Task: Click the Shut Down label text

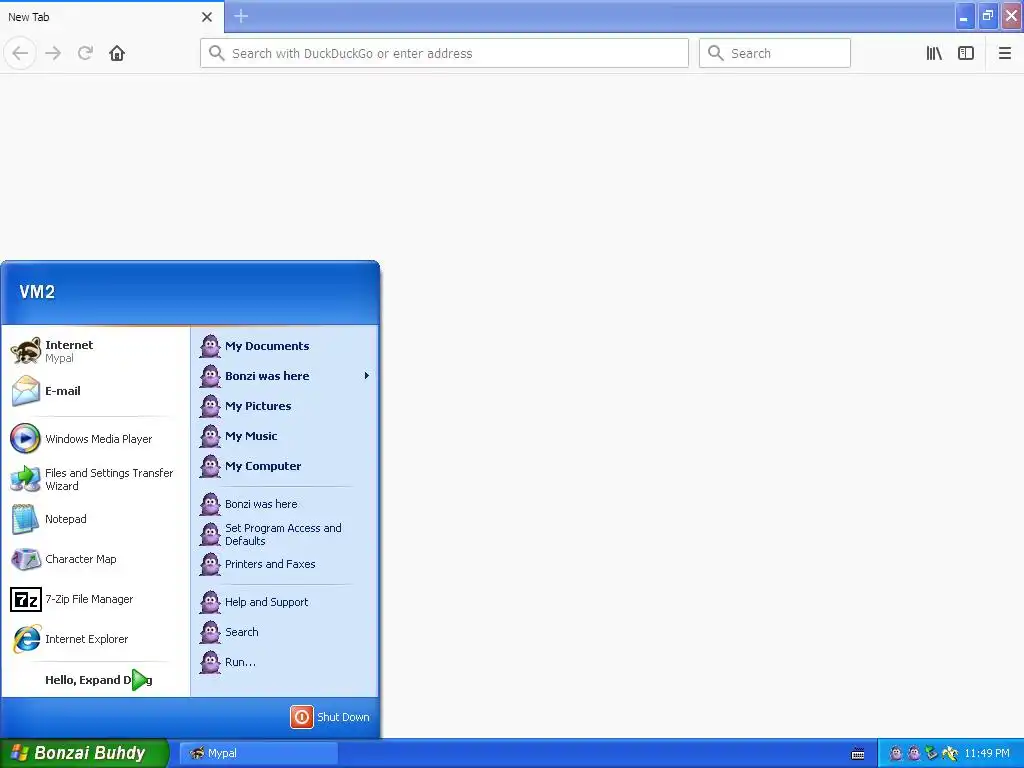Action: [x=343, y=717]
